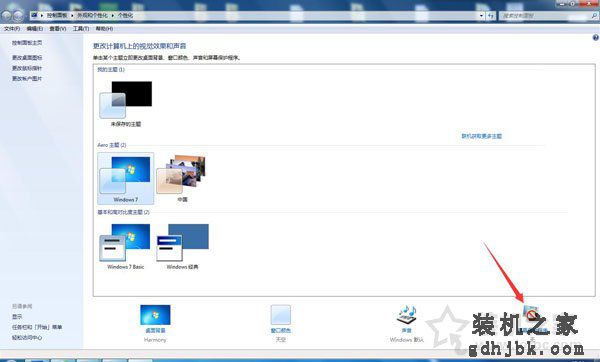Click the Forward navigation arrow
This screenshot has width=600, height=362.
click(x=18, y=16)
